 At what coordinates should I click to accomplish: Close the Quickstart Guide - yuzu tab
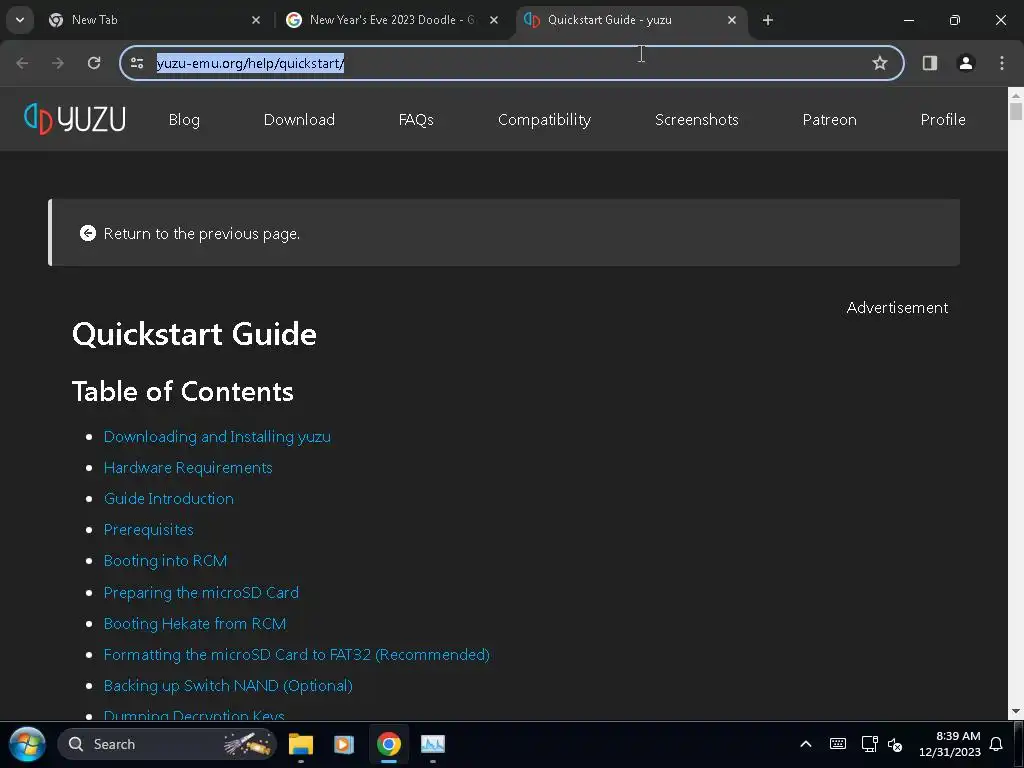point(732,20)
